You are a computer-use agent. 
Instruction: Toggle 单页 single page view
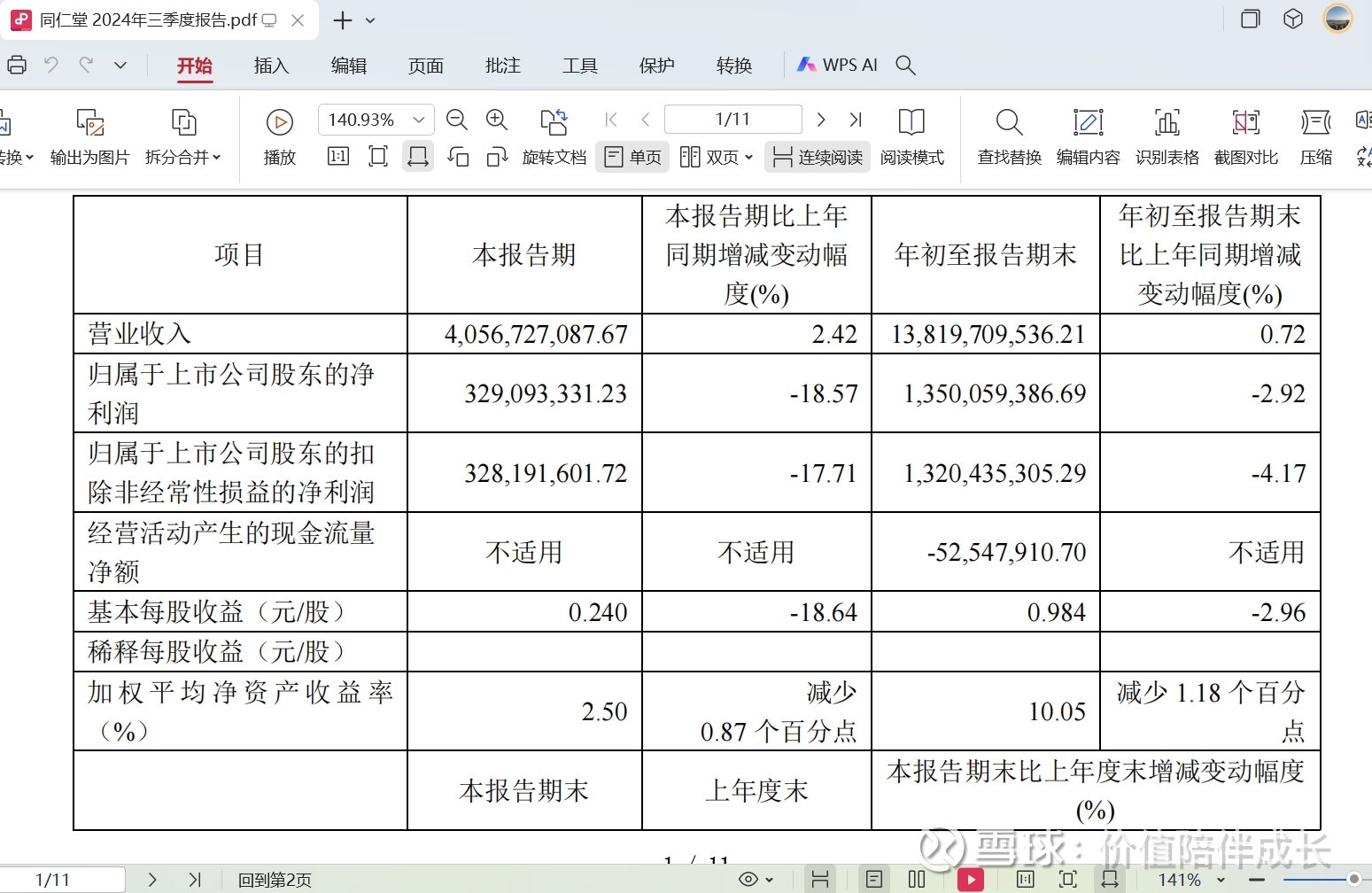tap(632, 157)
